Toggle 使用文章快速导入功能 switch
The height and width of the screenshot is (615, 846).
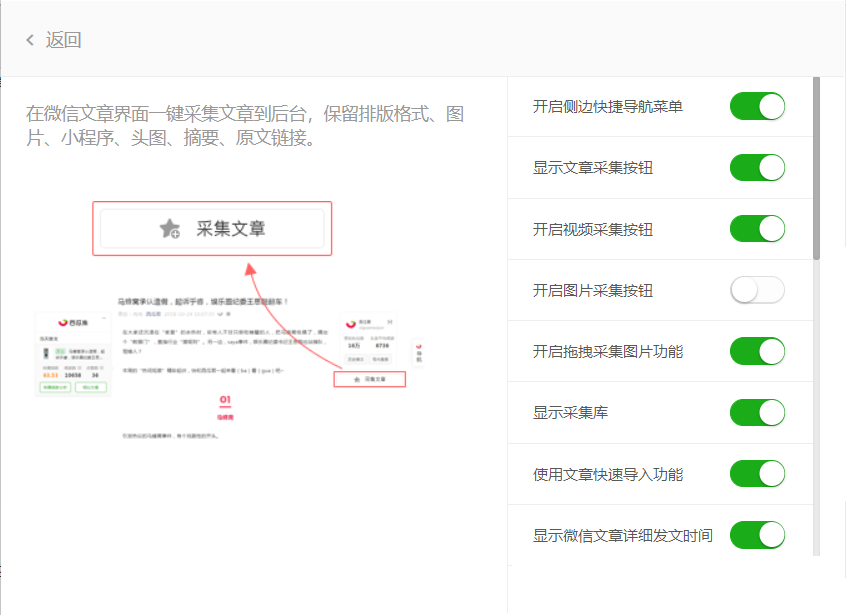[757, 474]
